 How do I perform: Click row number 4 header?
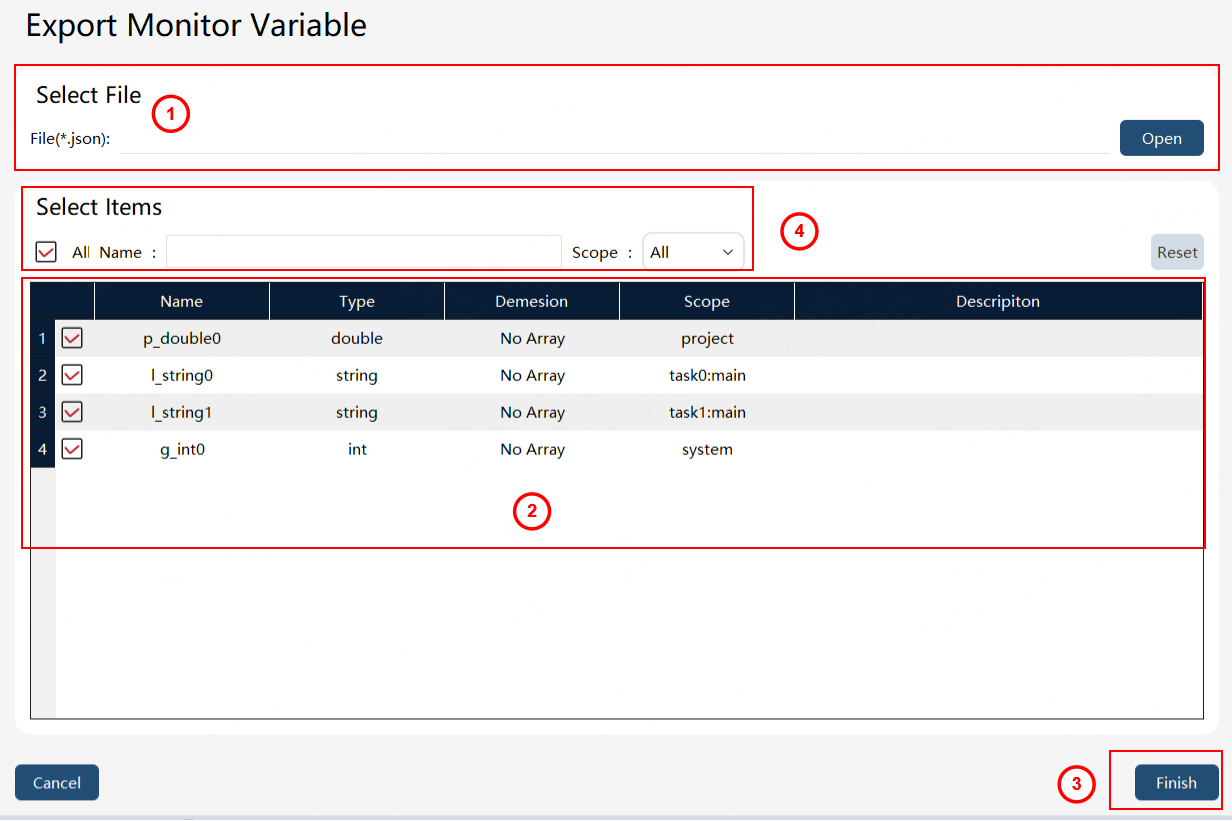[42, 449]
